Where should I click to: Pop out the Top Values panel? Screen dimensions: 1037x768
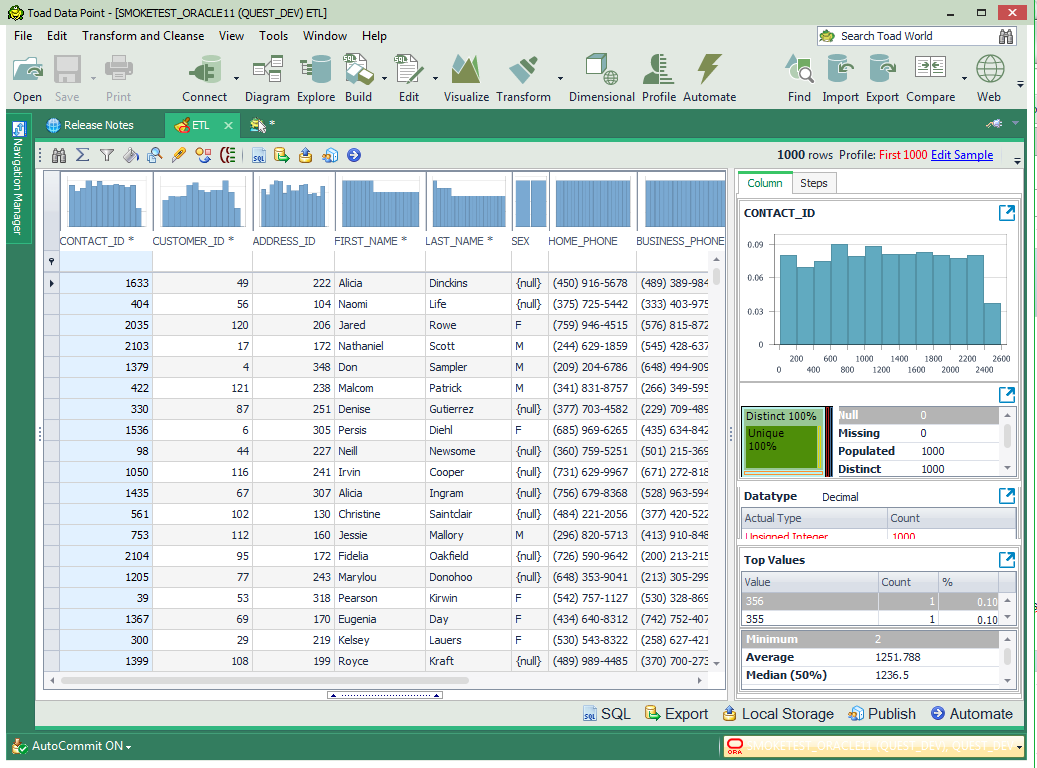coord(1007,560)
